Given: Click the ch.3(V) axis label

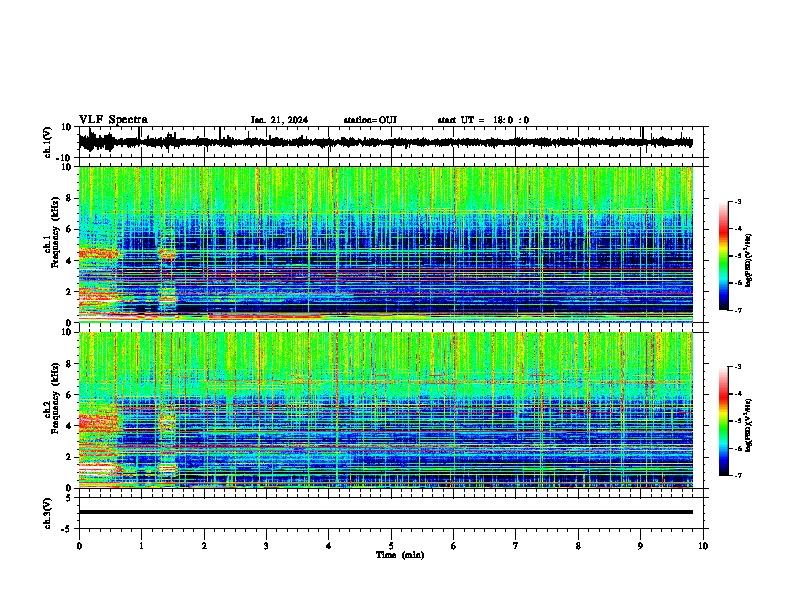Looking at the screenshot, I should pos(48,514).
